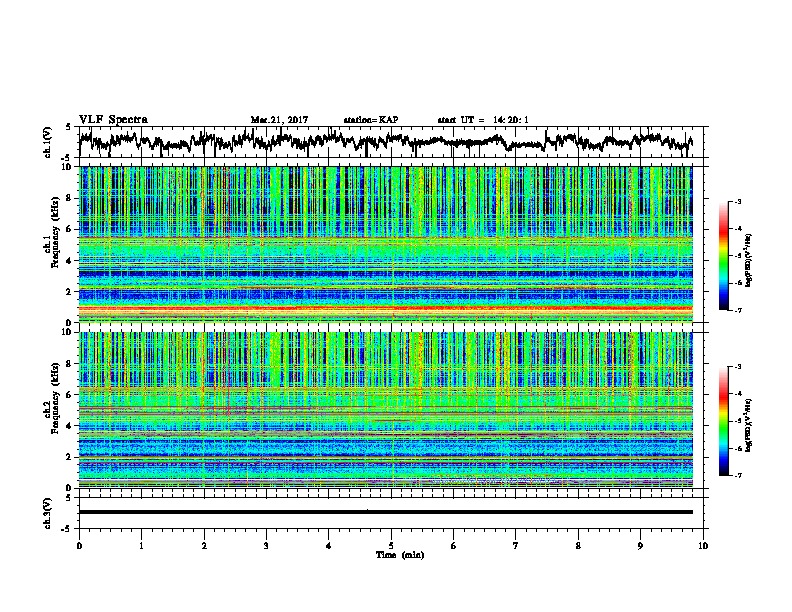792x612 pixels.
Task: Click the time-axis tick label "2"
Action: point(204,546)
